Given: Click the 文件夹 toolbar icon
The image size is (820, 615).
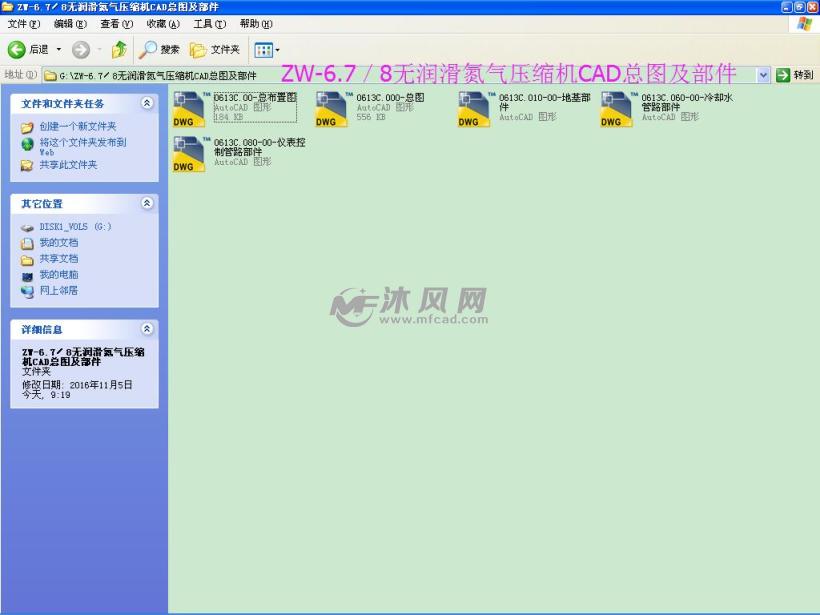Looking at the screenshot, I should [211, 49].
